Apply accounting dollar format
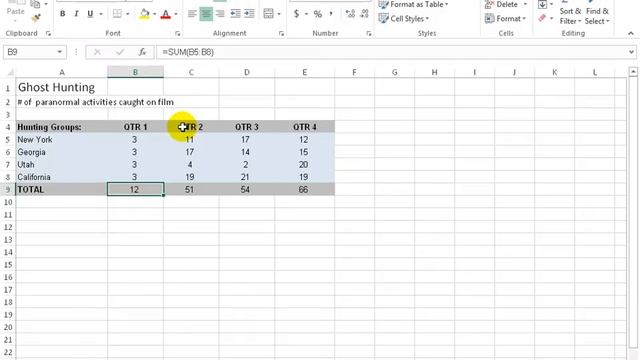This screenshot has width=640, height=360. point(296,14)
